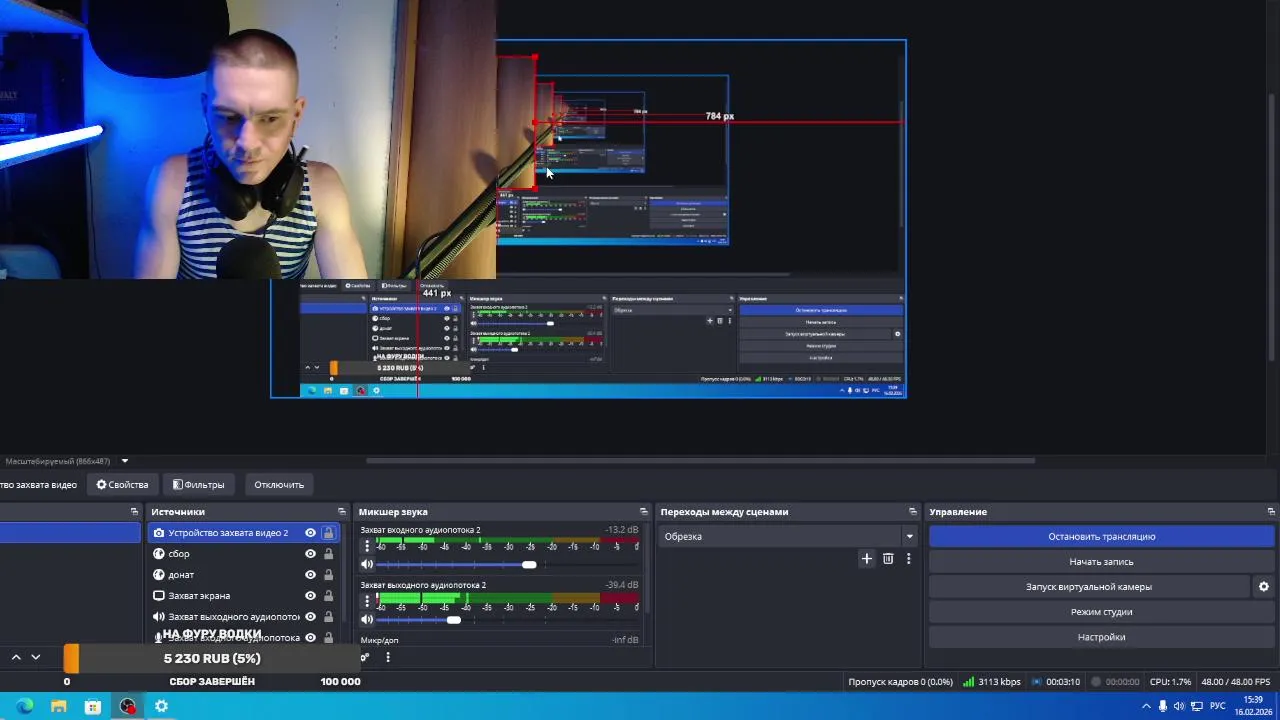This screenshot has height=720, width=1280.
Task: Hide the донат source
Action: pos(310,575)
